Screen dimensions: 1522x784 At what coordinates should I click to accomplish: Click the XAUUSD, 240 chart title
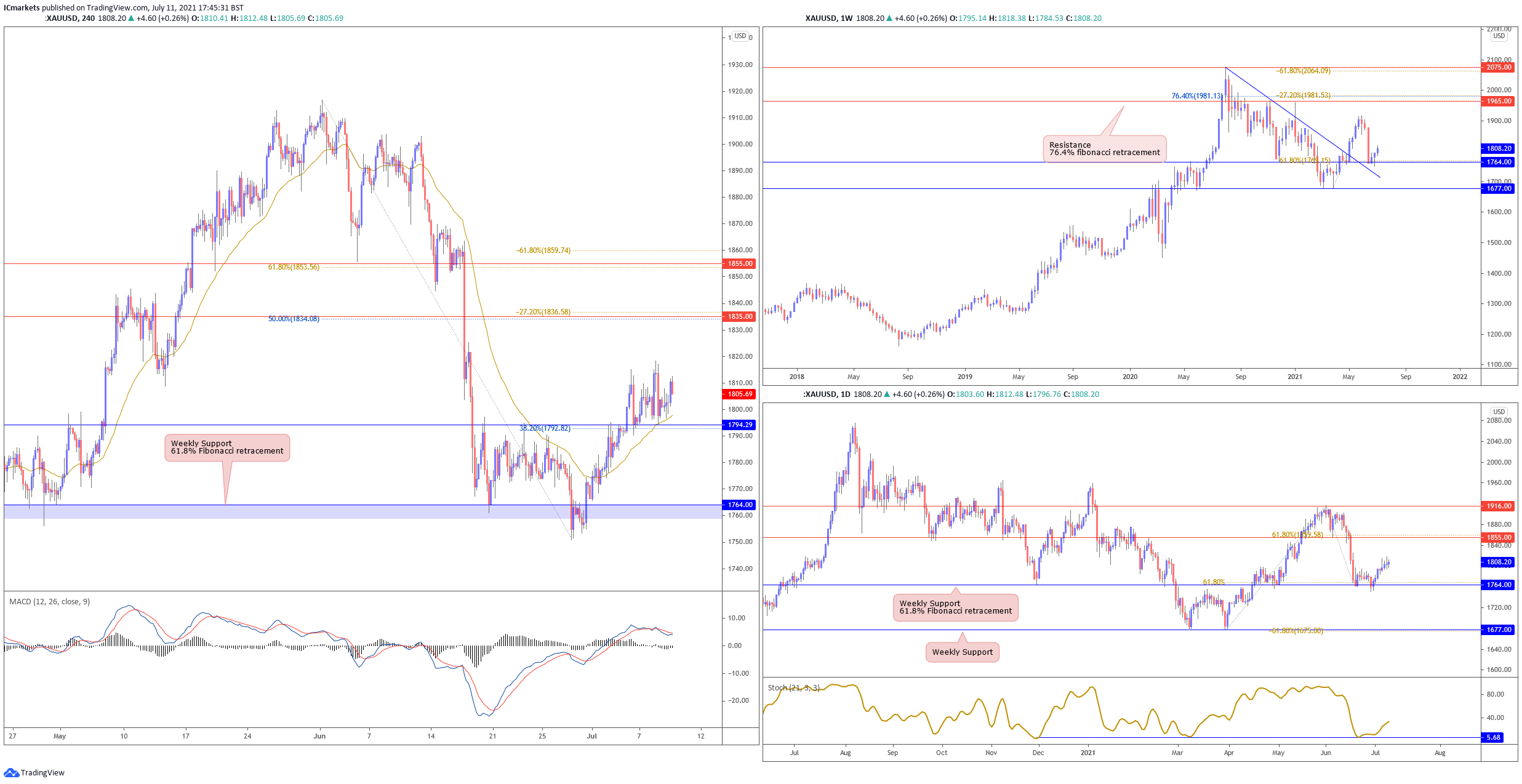[x=70, y=18]
